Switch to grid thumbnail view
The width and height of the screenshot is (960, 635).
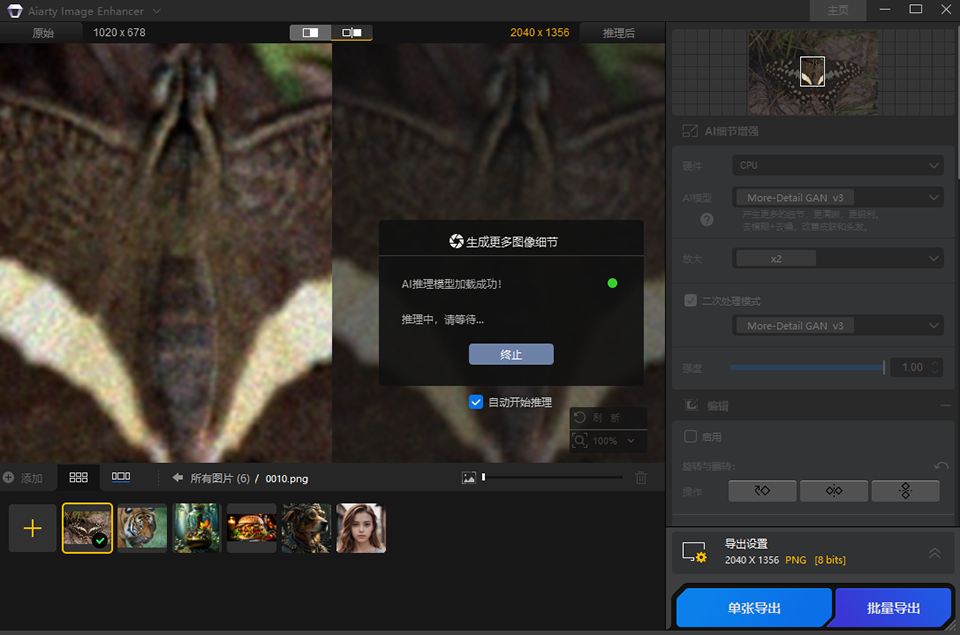pyautogui.click(x=78, y=477)
